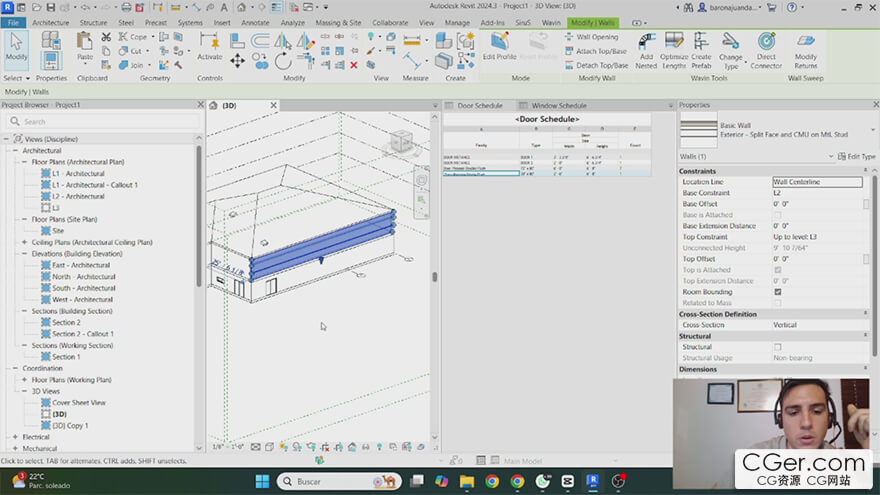Switch to the Window Schedule tab
The image size is (880, 495).
pyautogui.click(x=558, y=105)
